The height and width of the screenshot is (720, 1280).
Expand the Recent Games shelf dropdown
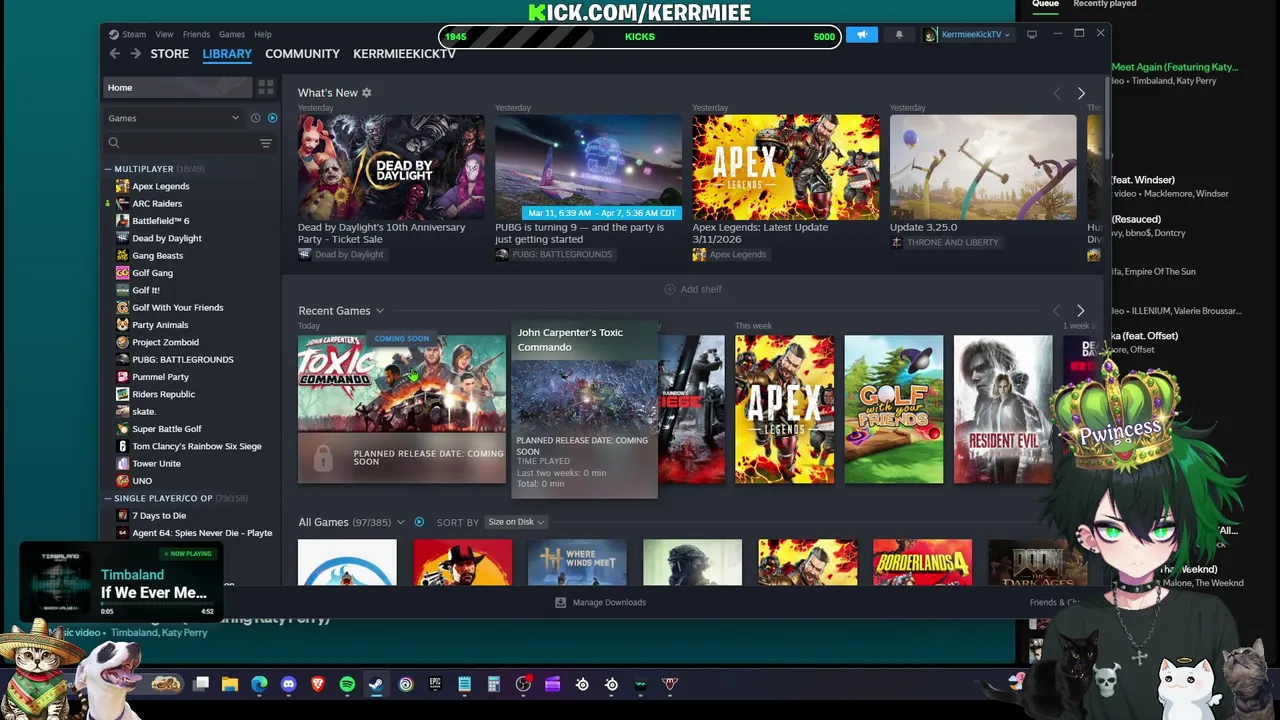point(380,311)
